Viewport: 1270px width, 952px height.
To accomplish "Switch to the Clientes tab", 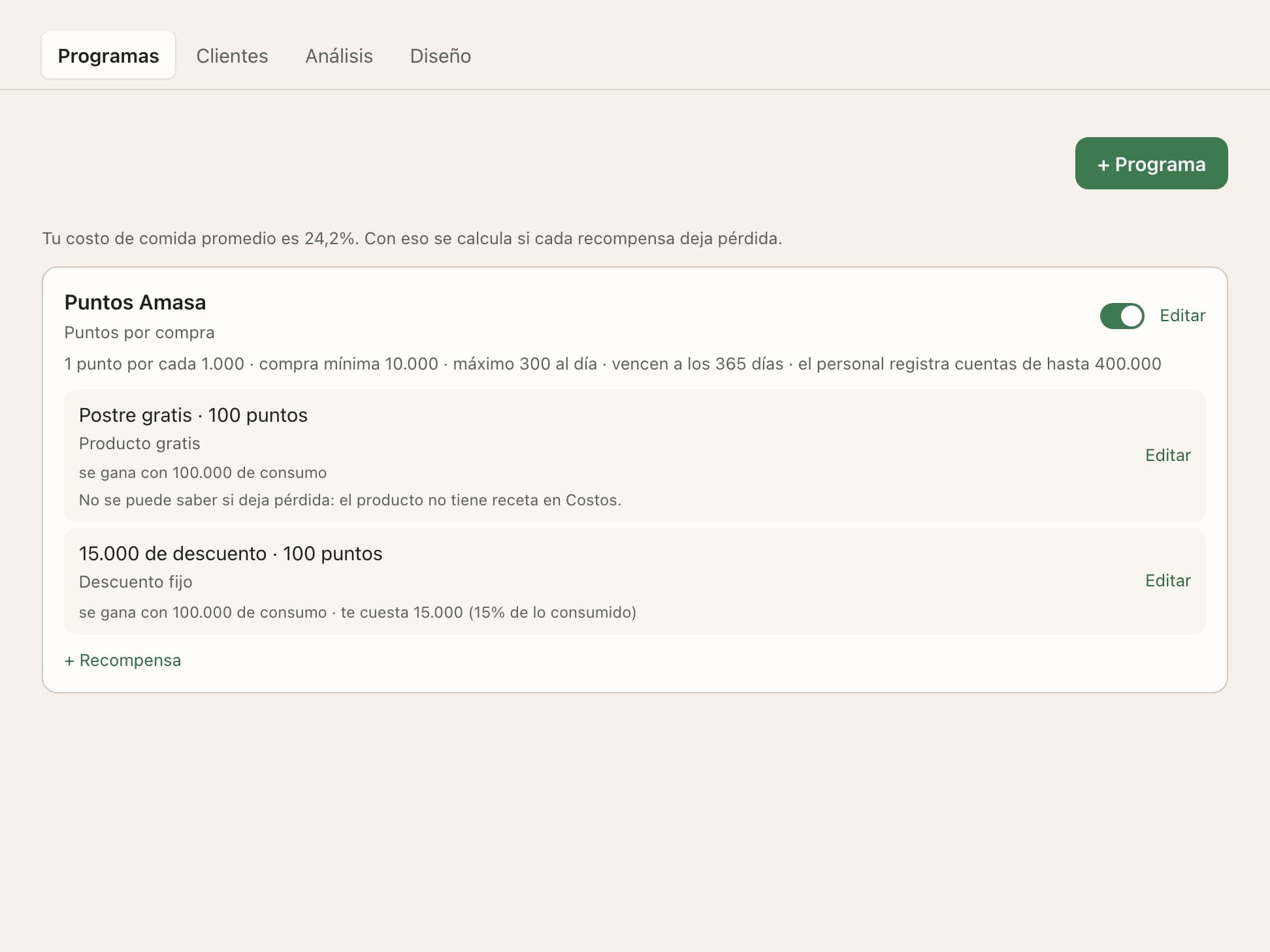I will (x=232, y=56).
